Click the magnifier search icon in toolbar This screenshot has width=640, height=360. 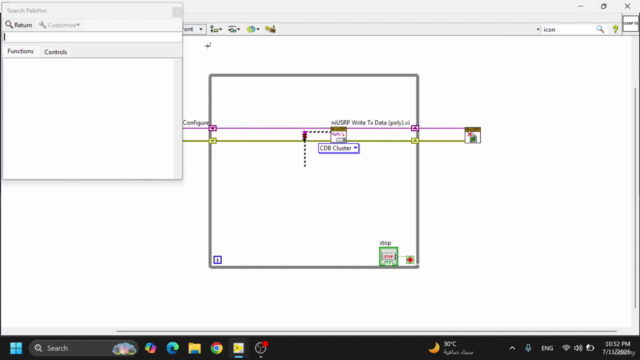click(x=600, y=29)
